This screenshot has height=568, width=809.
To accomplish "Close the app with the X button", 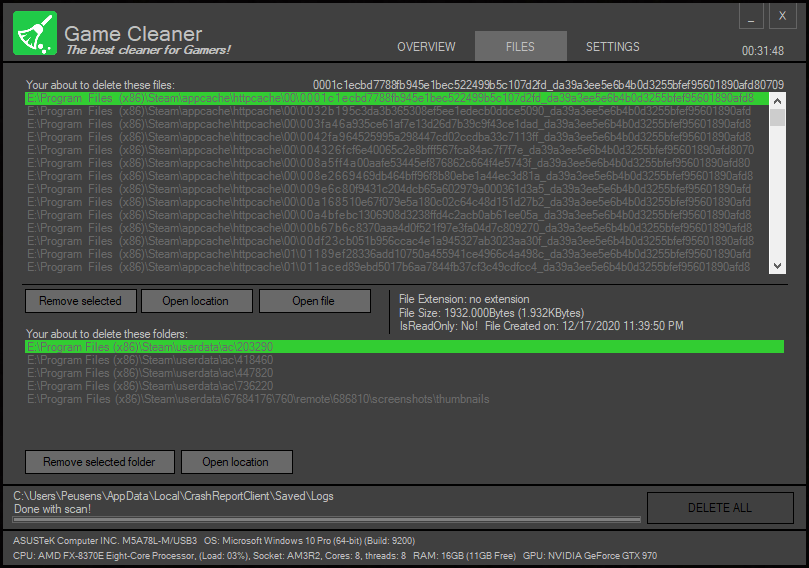I will pos(783,16).
